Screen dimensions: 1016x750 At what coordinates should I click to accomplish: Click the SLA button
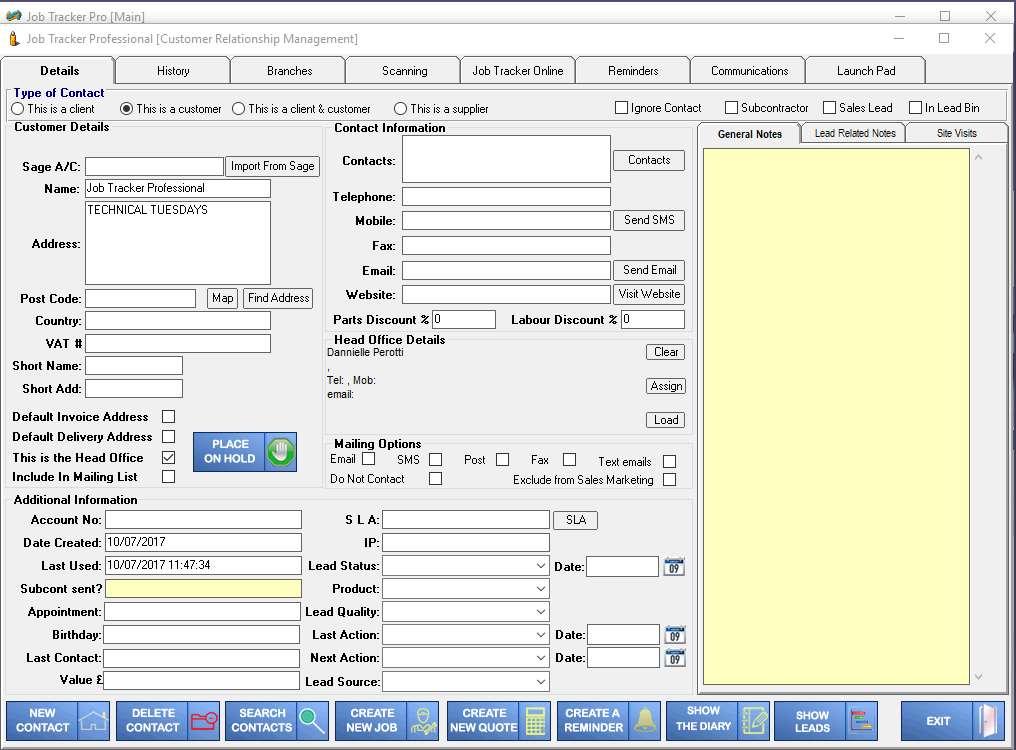point(575,520)
